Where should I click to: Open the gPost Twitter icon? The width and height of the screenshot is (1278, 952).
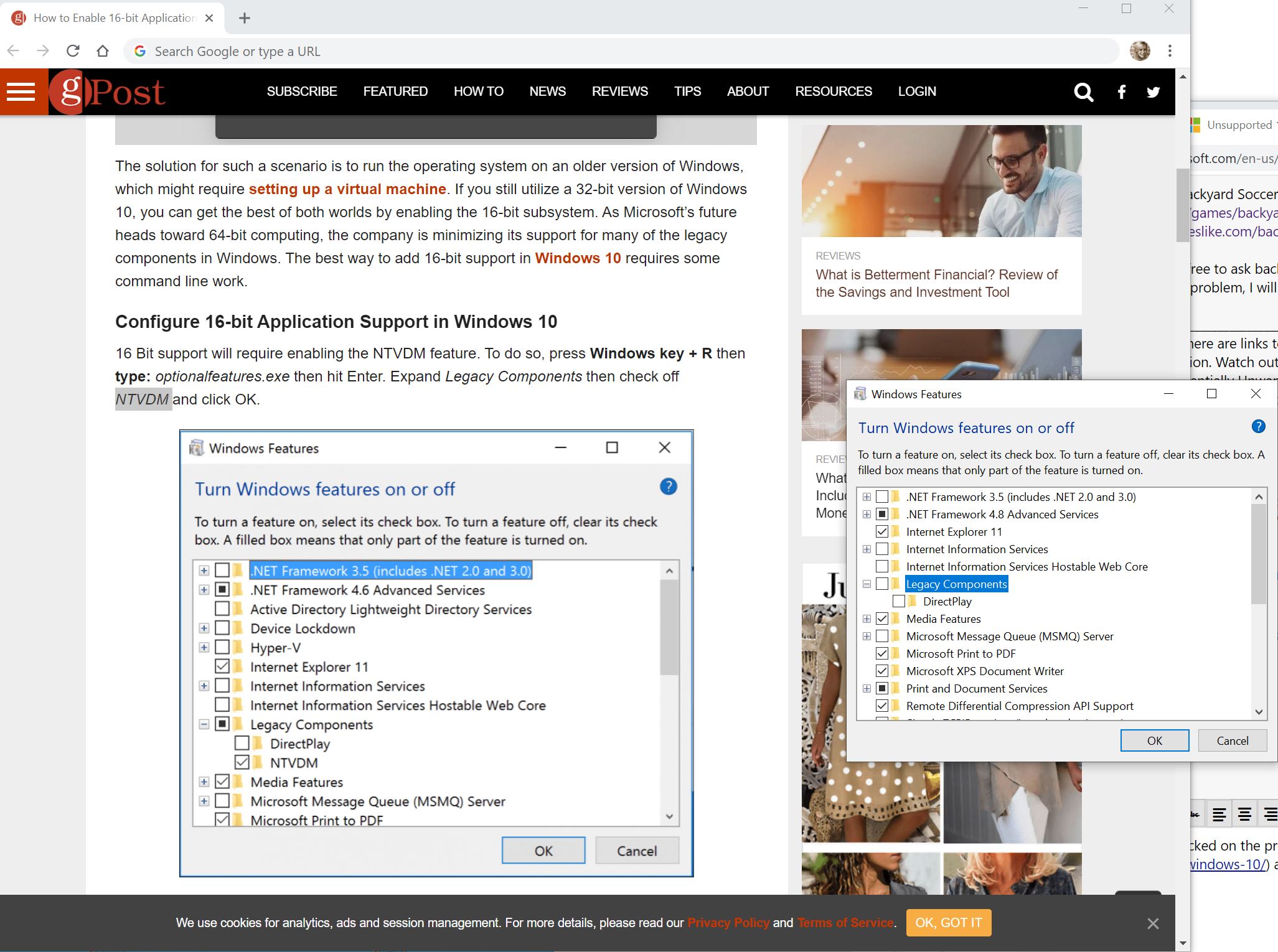coord(1153,92)
